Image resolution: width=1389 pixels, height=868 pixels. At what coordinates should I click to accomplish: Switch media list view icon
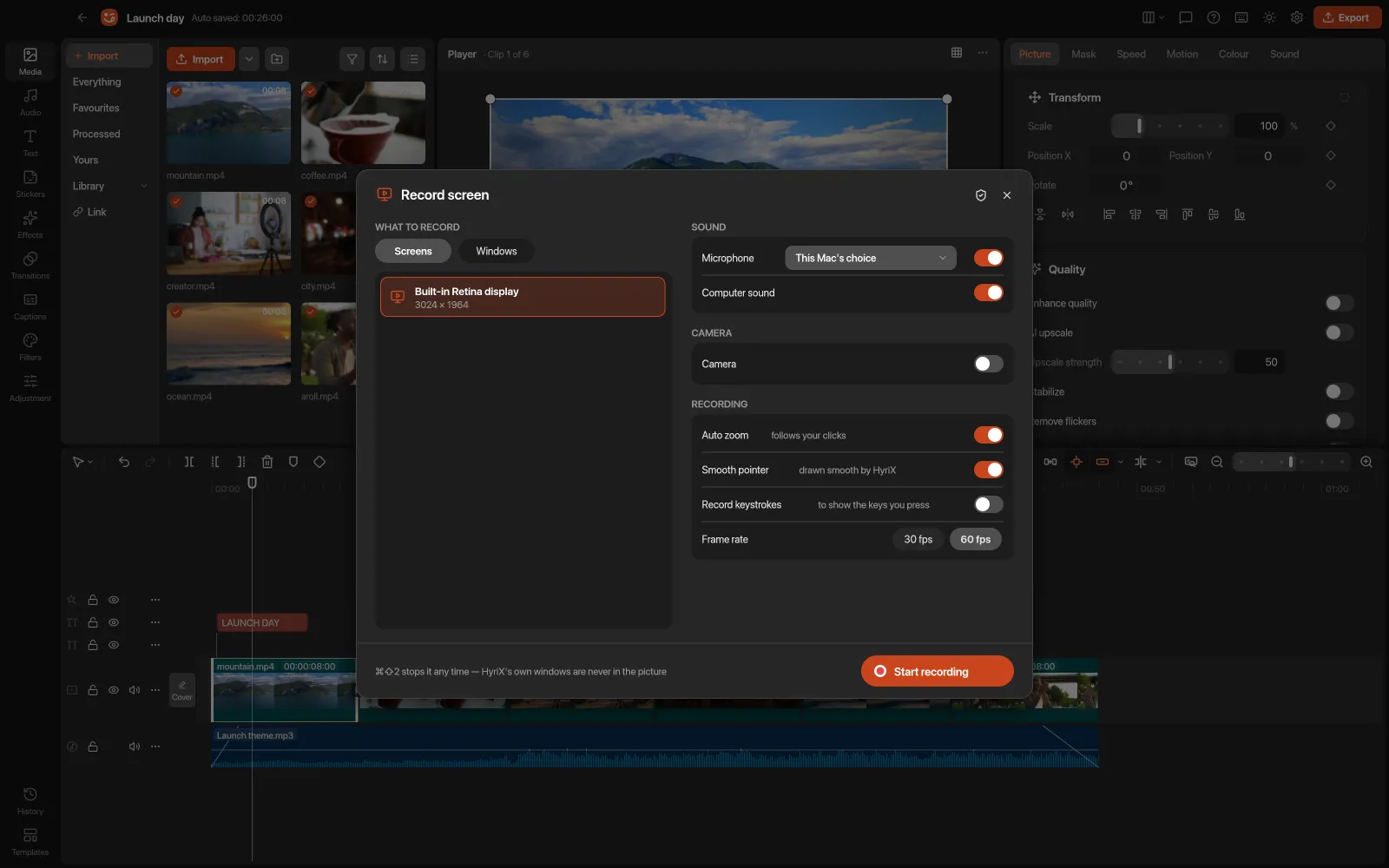[x=412, y=59]
